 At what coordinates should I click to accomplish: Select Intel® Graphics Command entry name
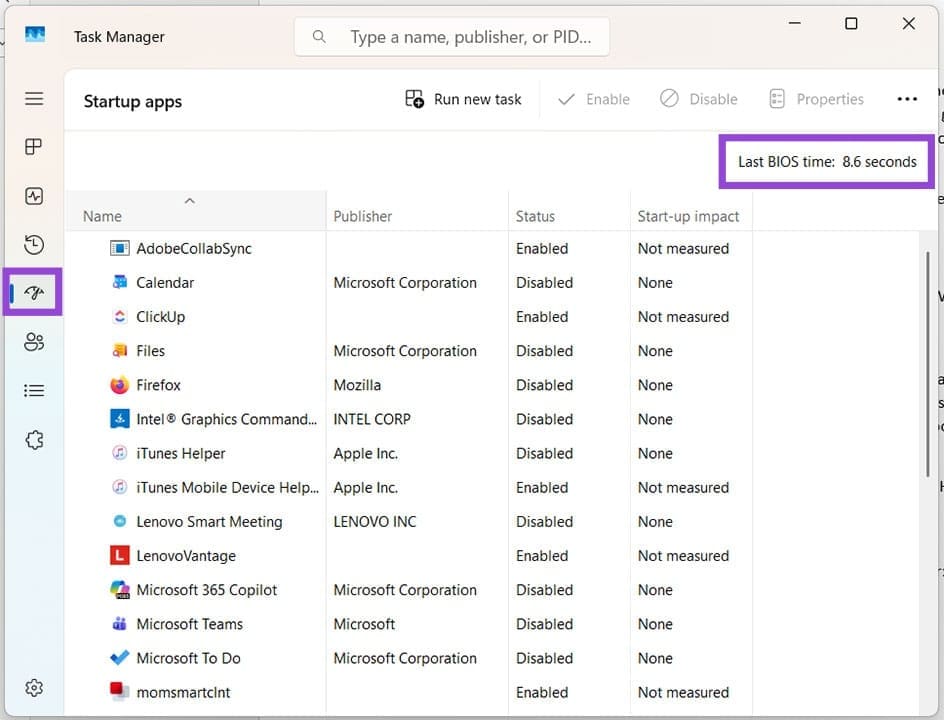tap(226, 419)
